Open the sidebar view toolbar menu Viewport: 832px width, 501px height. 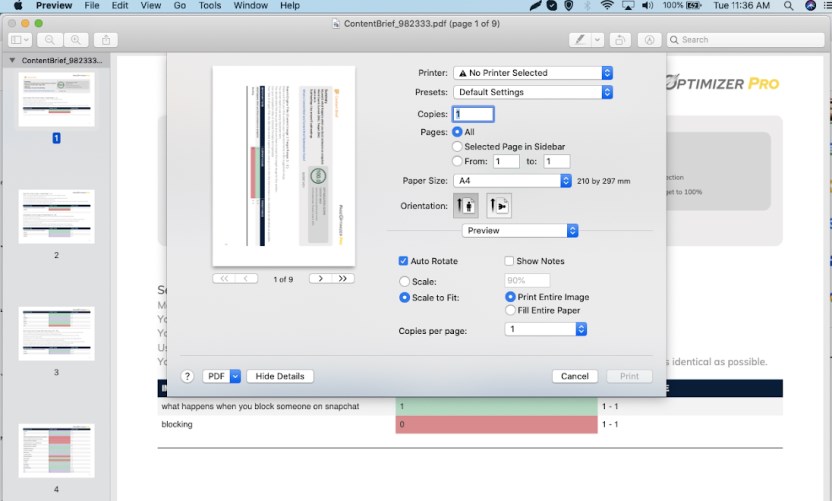[20, 40]
